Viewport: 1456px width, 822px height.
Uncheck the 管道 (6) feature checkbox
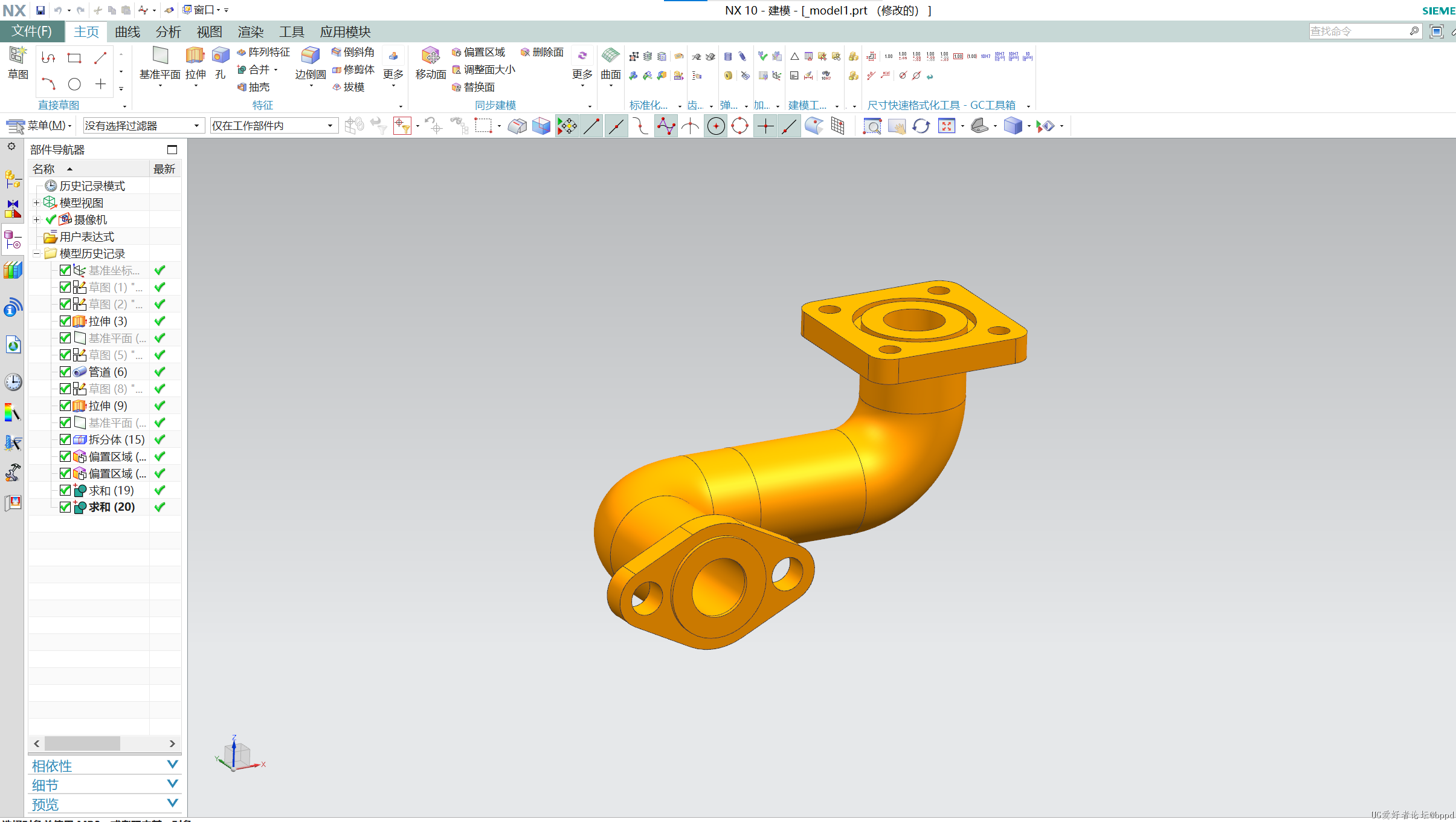pos(65,372)
